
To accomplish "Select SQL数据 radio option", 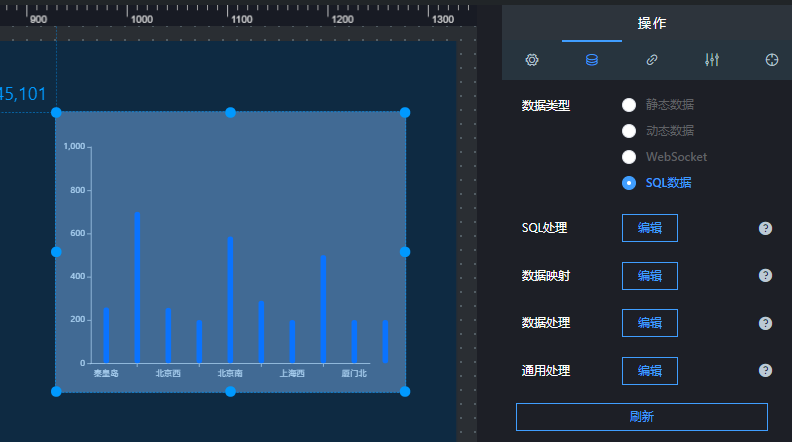I will (629, 183).
